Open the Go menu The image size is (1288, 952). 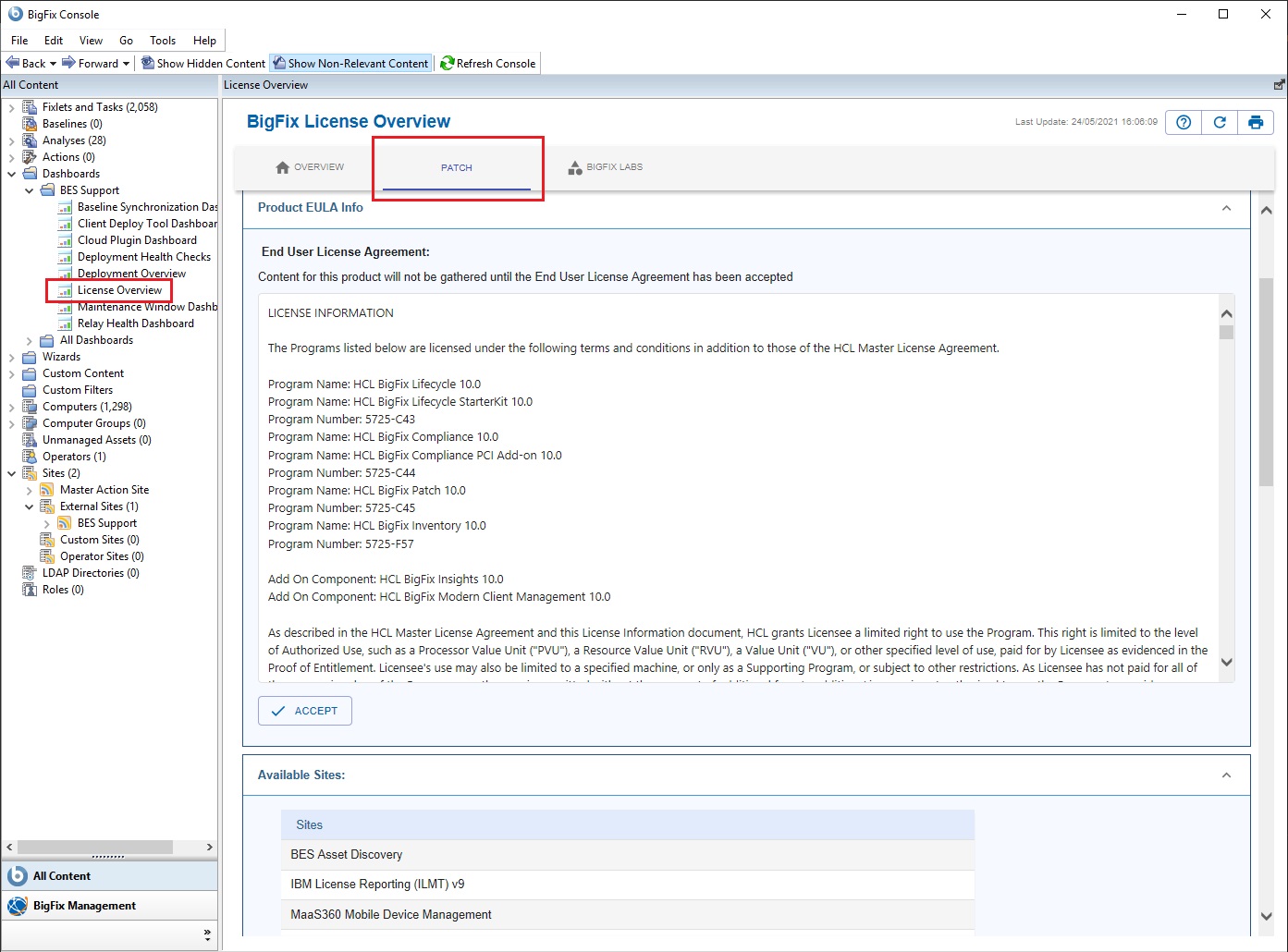pyautogui.click(x=126, y=41)
